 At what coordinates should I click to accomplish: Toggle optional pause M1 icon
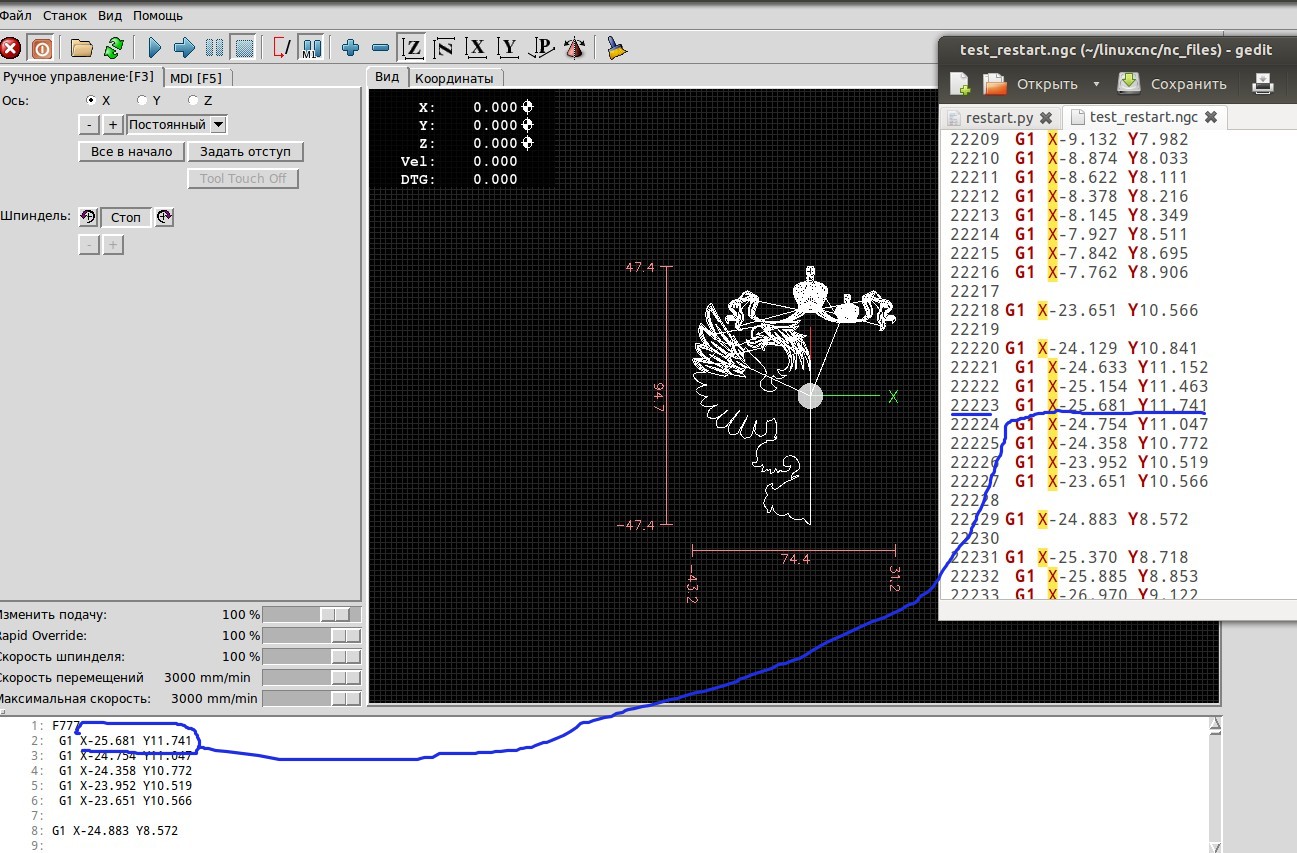(311, 47)
